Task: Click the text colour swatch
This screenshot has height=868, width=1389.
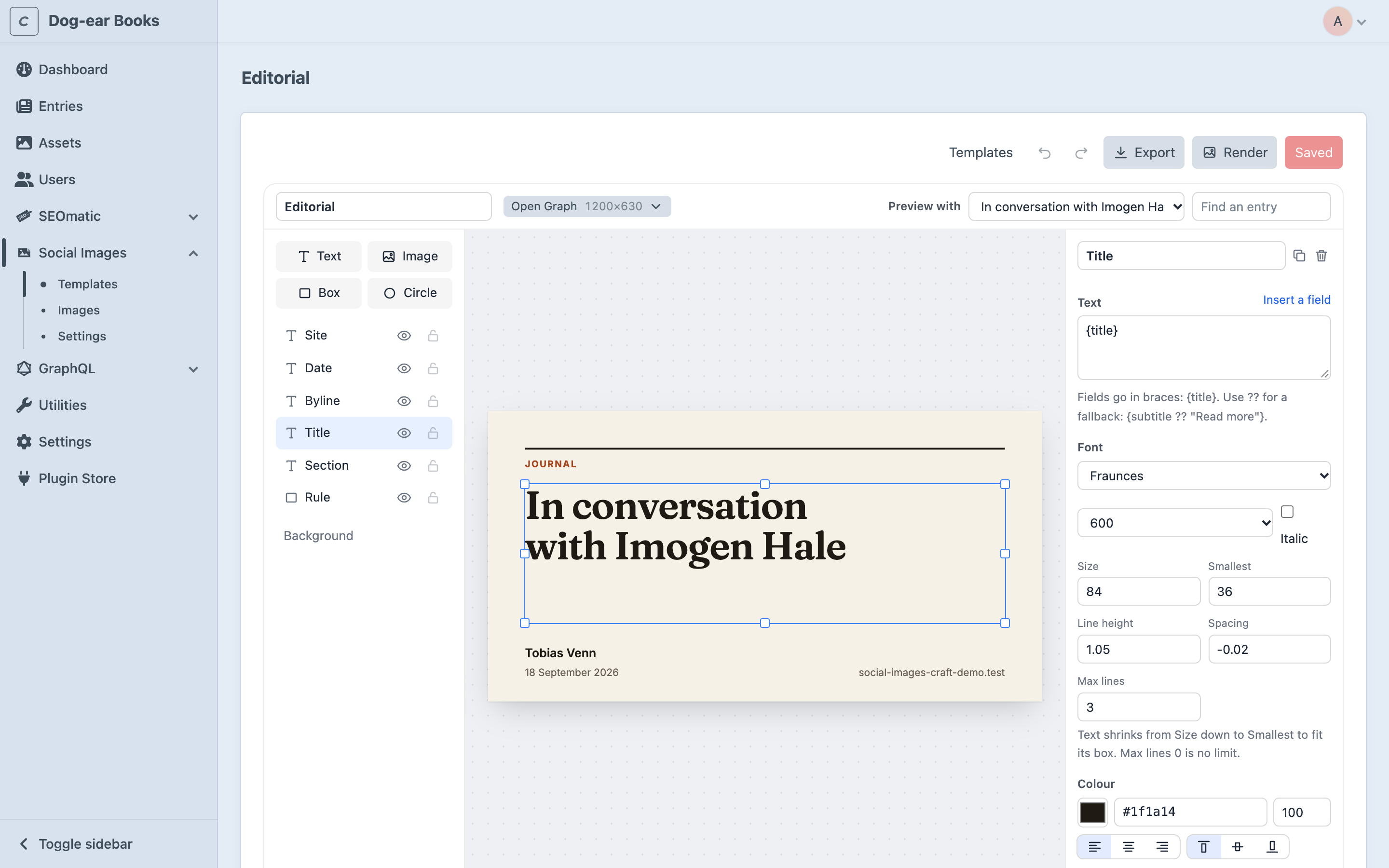Action: (x=1092, y=812)
